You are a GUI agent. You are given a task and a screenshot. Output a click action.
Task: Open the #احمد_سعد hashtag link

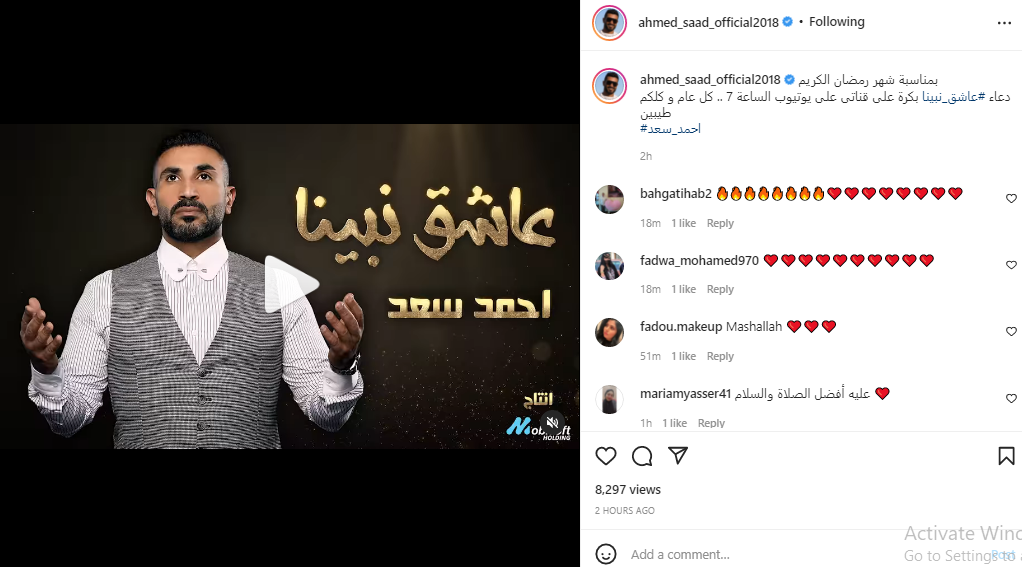click(670, 129)
